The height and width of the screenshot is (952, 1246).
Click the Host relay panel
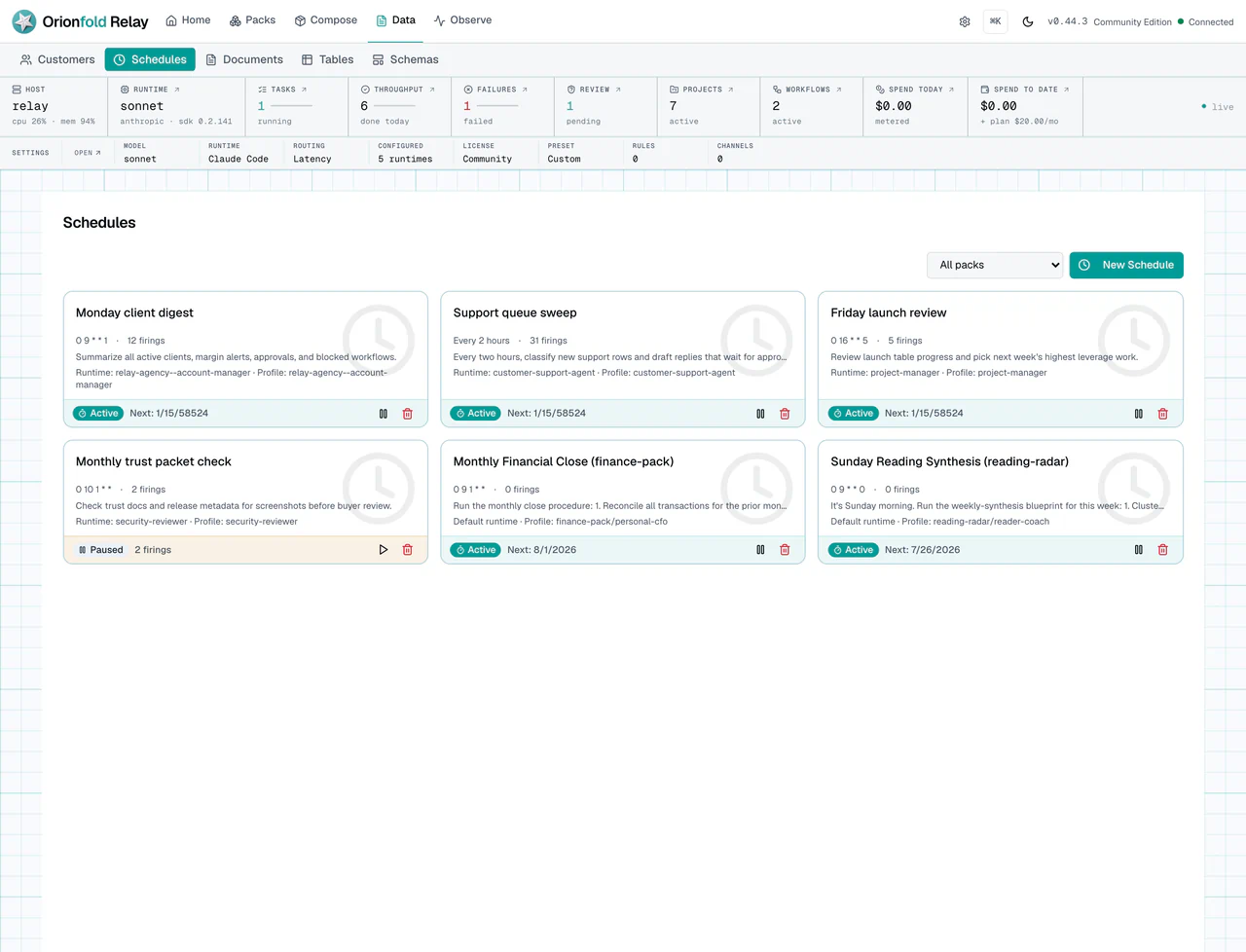54,106
